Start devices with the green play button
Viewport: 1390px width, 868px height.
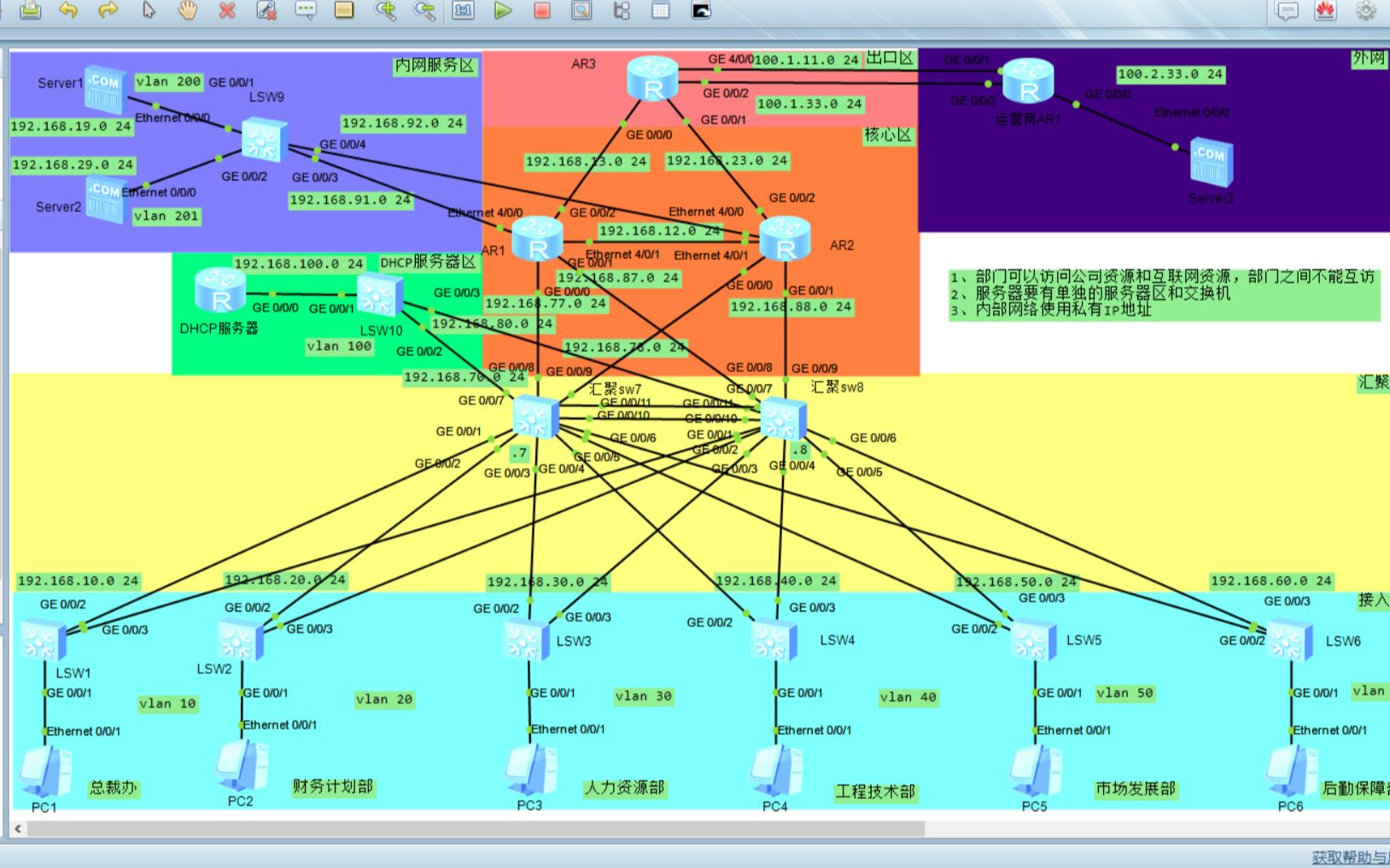pos(503,10)
